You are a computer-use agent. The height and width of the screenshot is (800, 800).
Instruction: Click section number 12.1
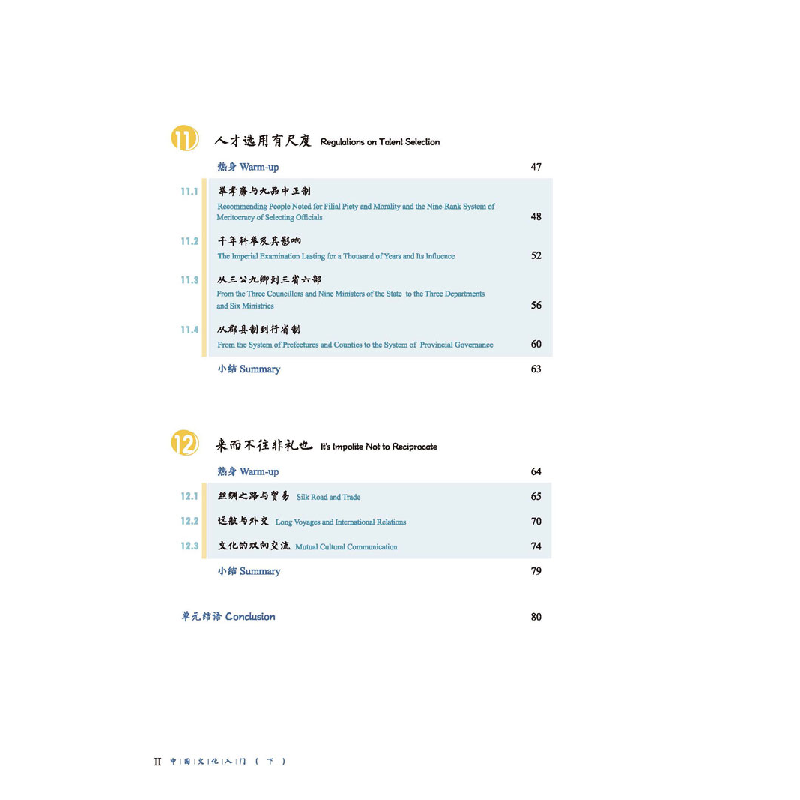point(189,496)
